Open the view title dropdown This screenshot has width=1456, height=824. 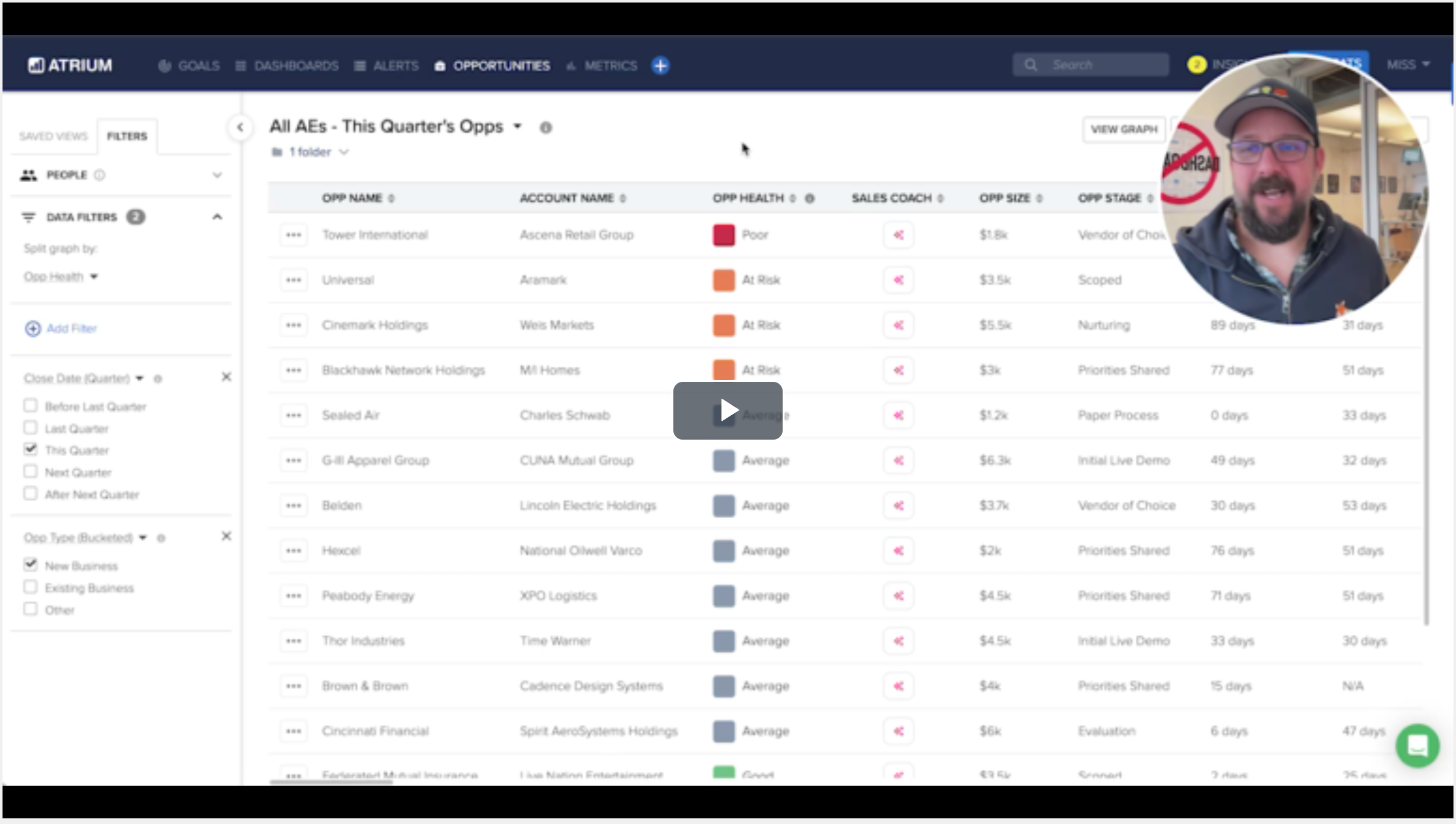coord(518,127)
